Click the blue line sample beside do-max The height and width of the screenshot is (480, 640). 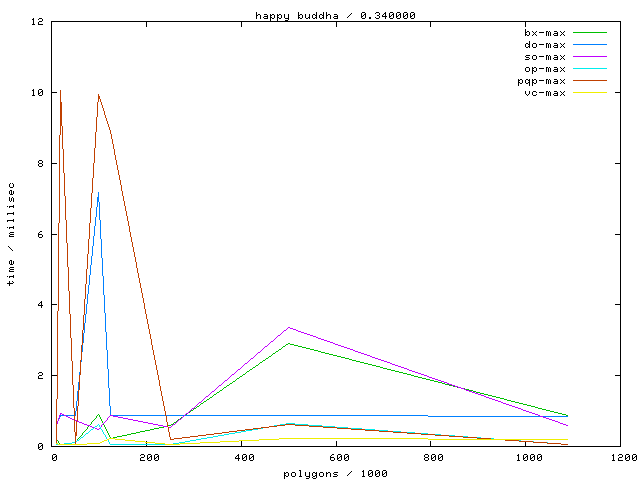pos(590,45)
